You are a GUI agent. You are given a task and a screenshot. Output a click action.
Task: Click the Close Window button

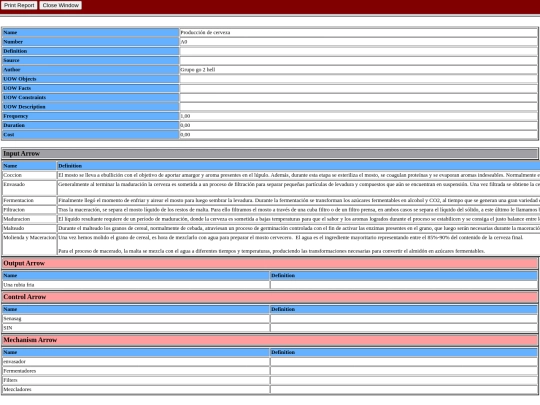(61, 5)
